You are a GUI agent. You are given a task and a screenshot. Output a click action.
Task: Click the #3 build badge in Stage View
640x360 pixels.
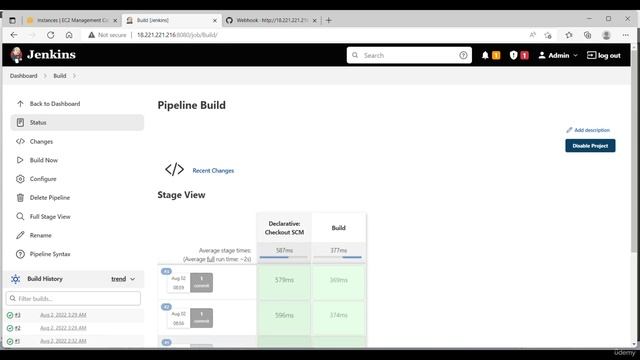tap(166, 271)
